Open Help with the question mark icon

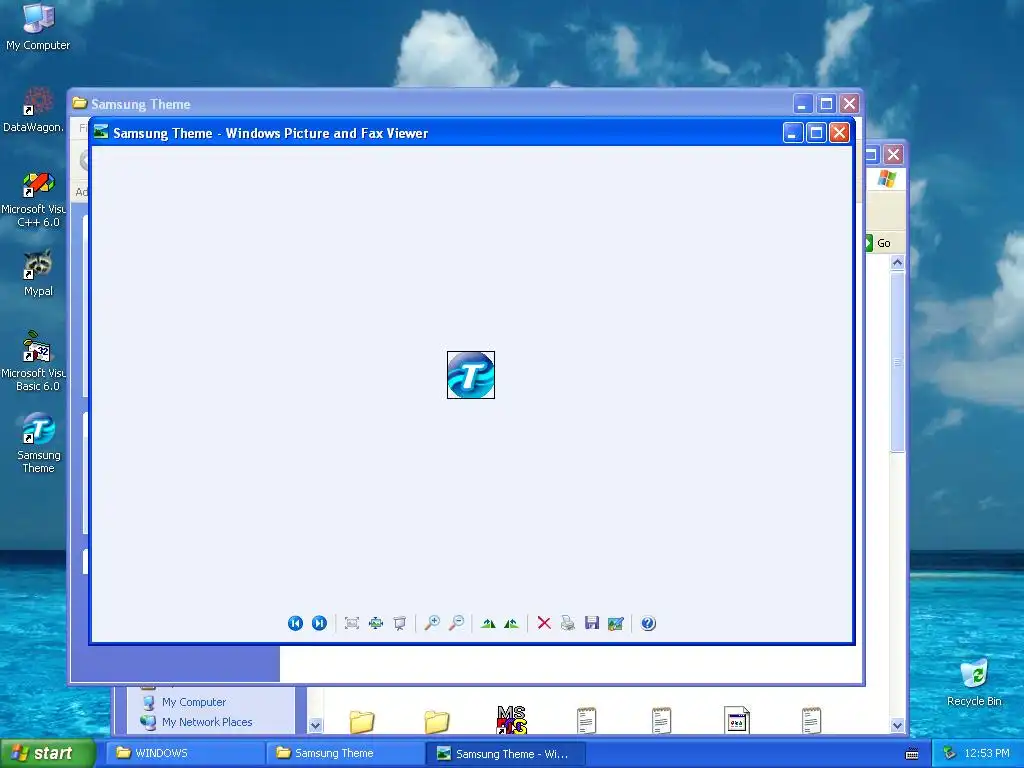point(648,623)
